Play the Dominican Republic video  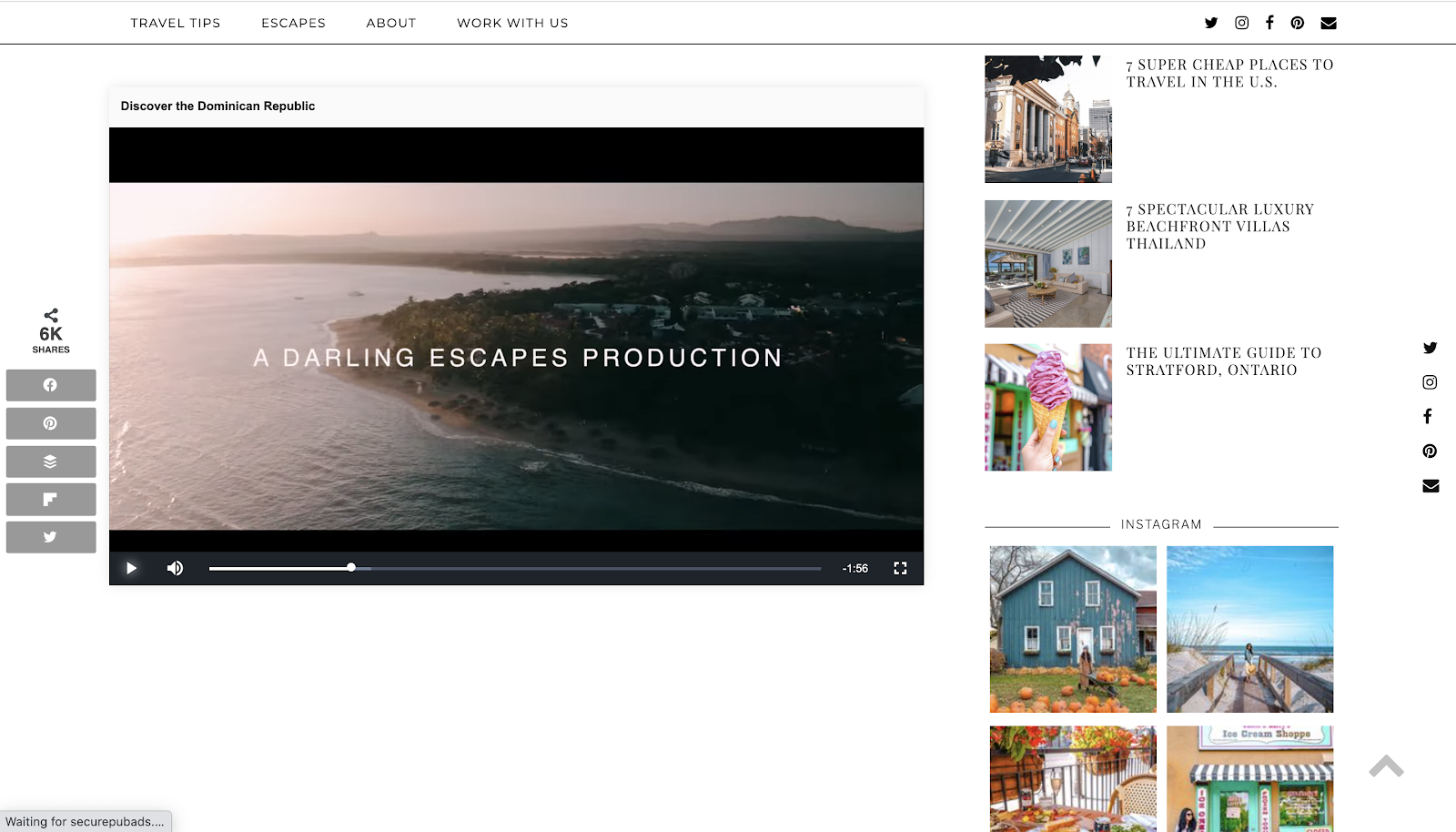pos(131,568)
